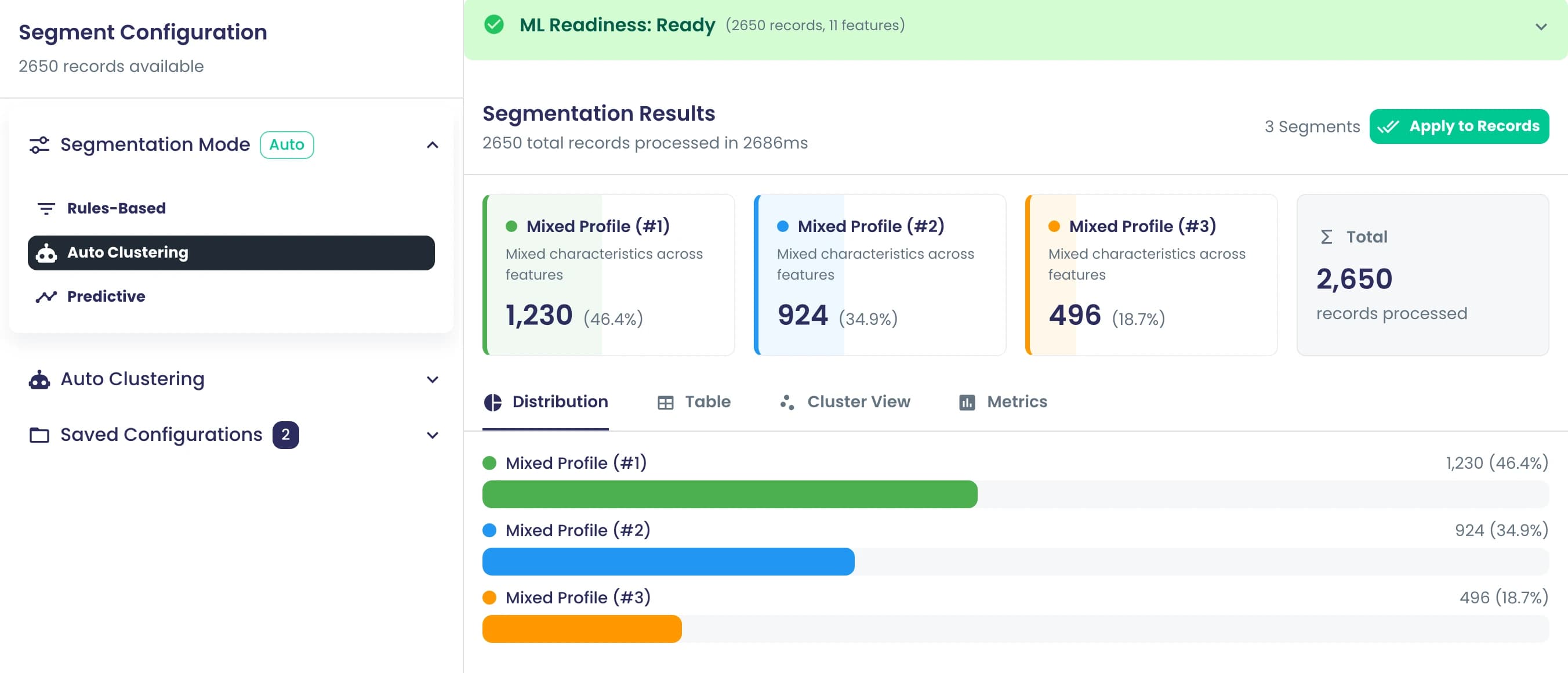The image size is (1568, 673).
Task: Click green dot in distribution row Mixed Profile (#1)
Action: [489, 463]
